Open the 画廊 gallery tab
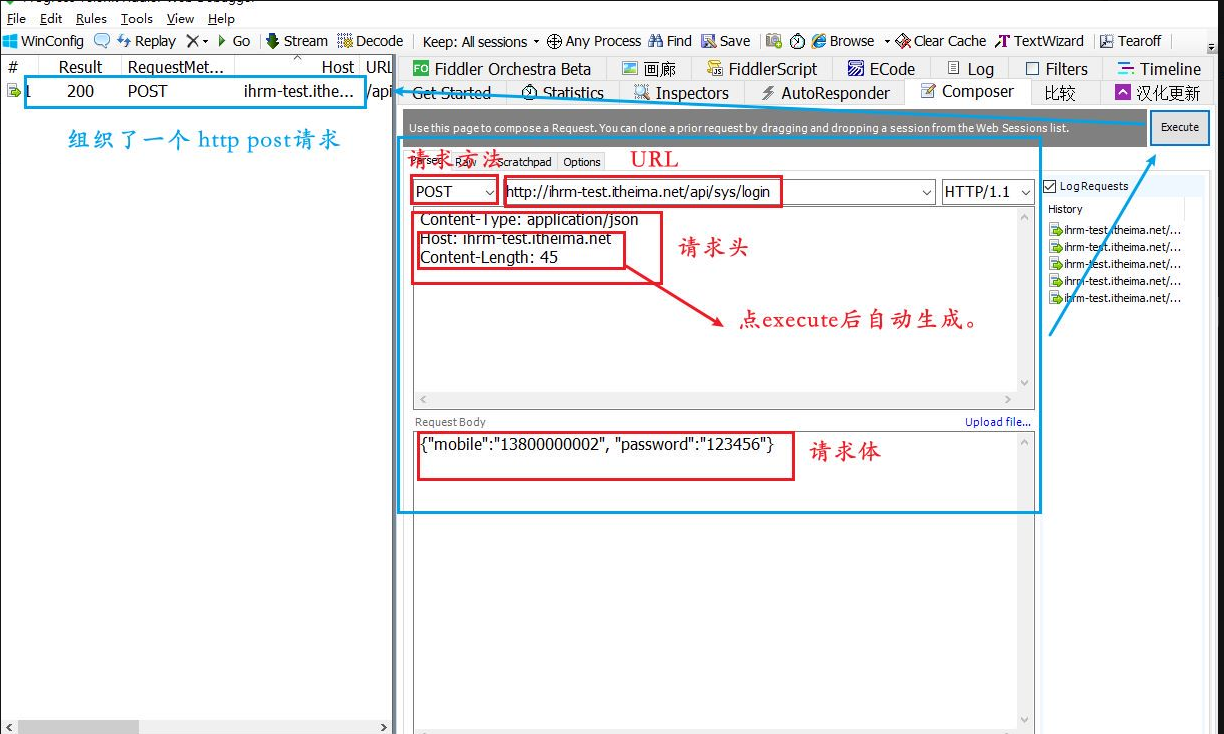Image resolution: width=1224 pixels, height=734 pixels. pyautogui.click(x=649, y=69)
